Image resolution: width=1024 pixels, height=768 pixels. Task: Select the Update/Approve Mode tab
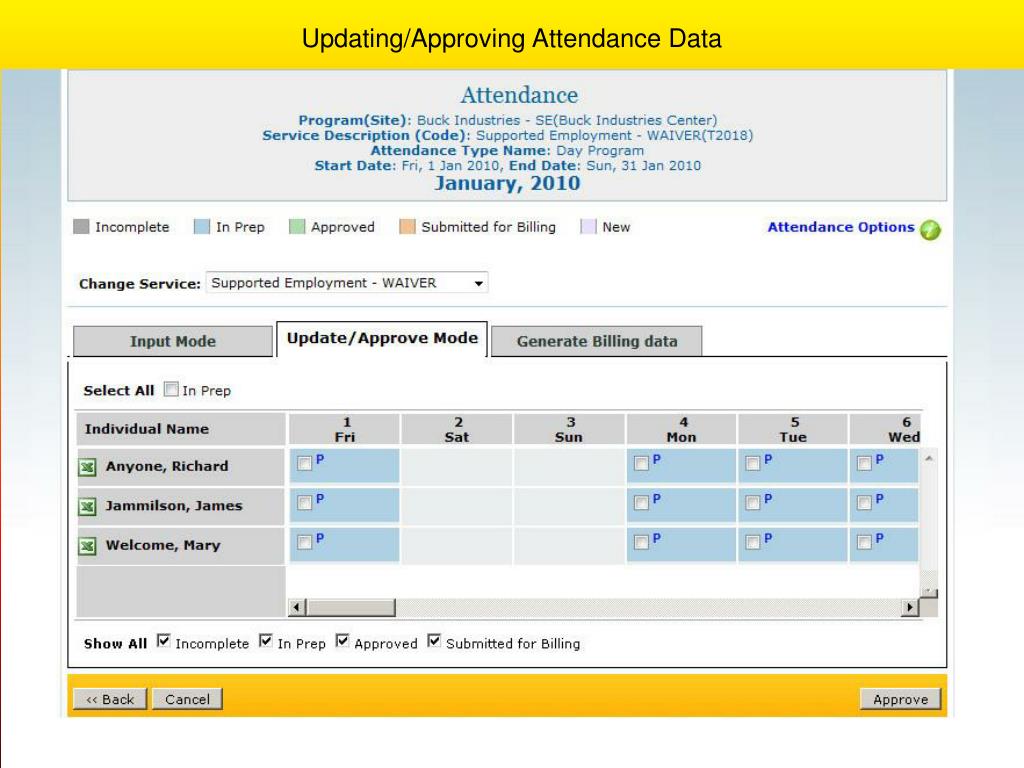tap(382, 338)
